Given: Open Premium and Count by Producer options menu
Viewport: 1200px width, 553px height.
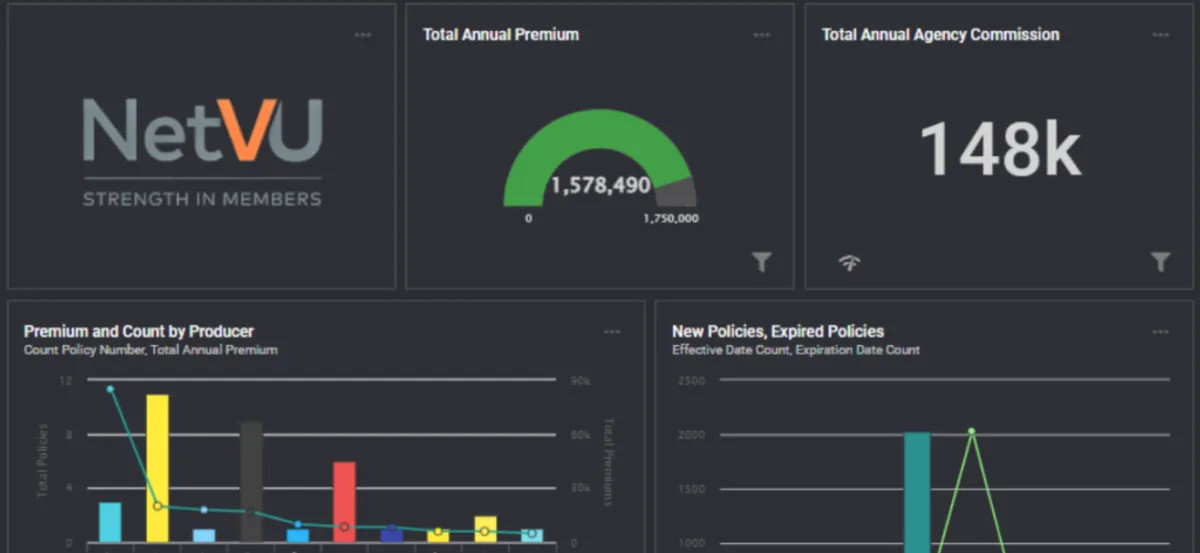Looking at the screenshot, I should coord(612,332).
